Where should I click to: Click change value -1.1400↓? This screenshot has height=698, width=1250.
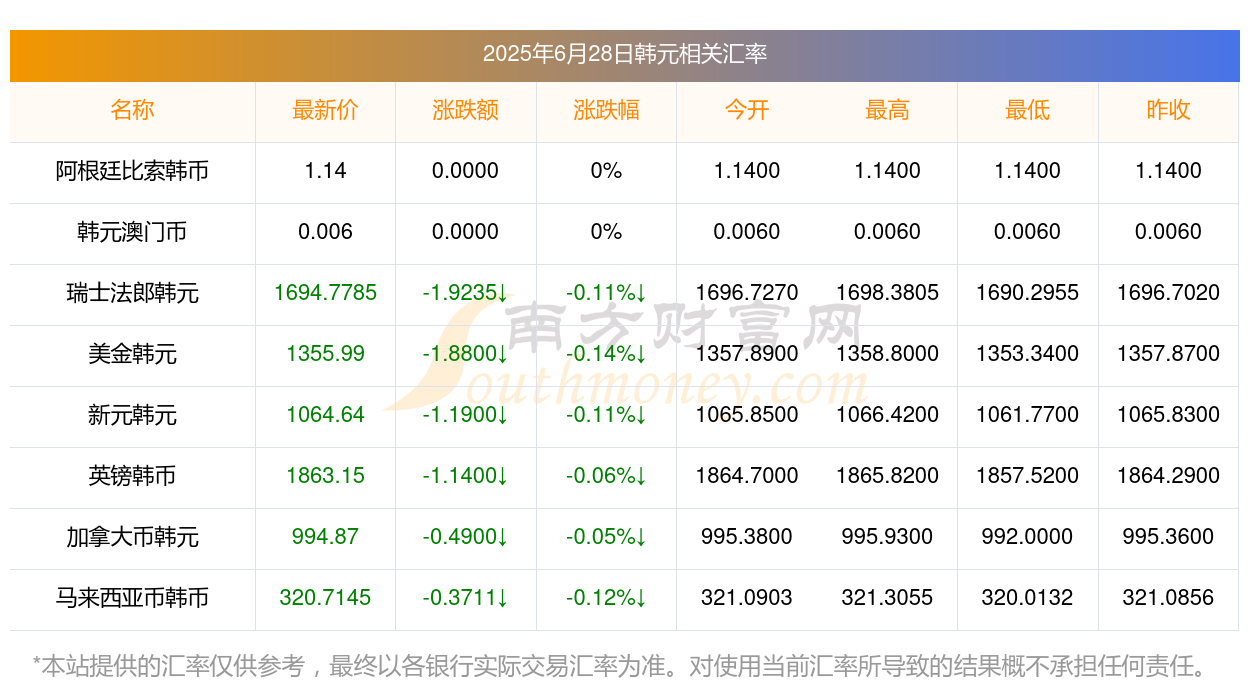[465, 476]
